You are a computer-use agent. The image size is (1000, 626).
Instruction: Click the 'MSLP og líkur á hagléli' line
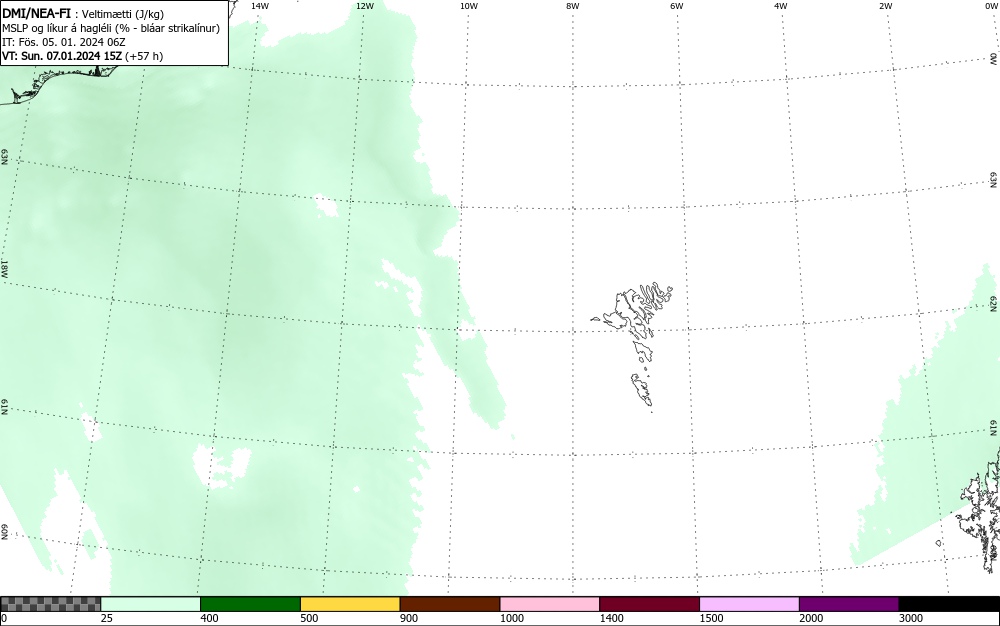point(111,28)
